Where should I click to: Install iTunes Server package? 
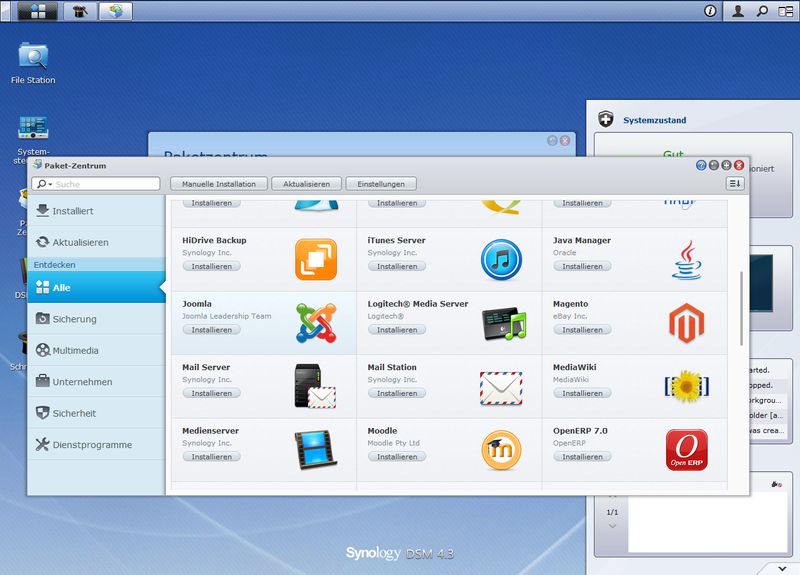(397, 266)
